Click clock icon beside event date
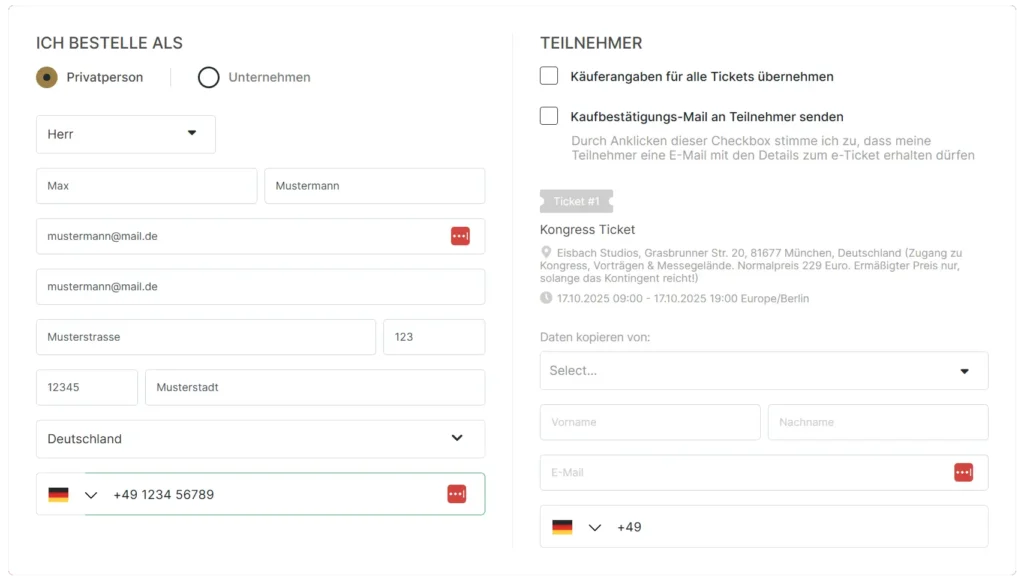This screenshot has height=580, width=1024. (546, 298)
